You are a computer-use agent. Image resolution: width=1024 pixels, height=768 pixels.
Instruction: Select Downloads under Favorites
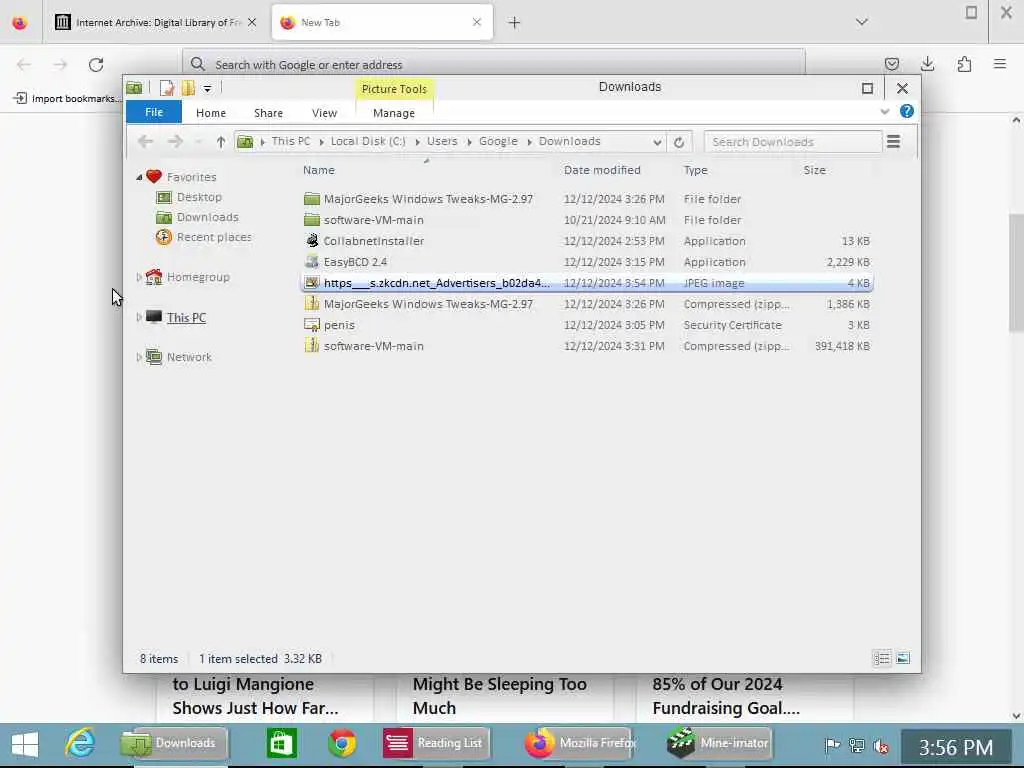click(x=207, y=217)
